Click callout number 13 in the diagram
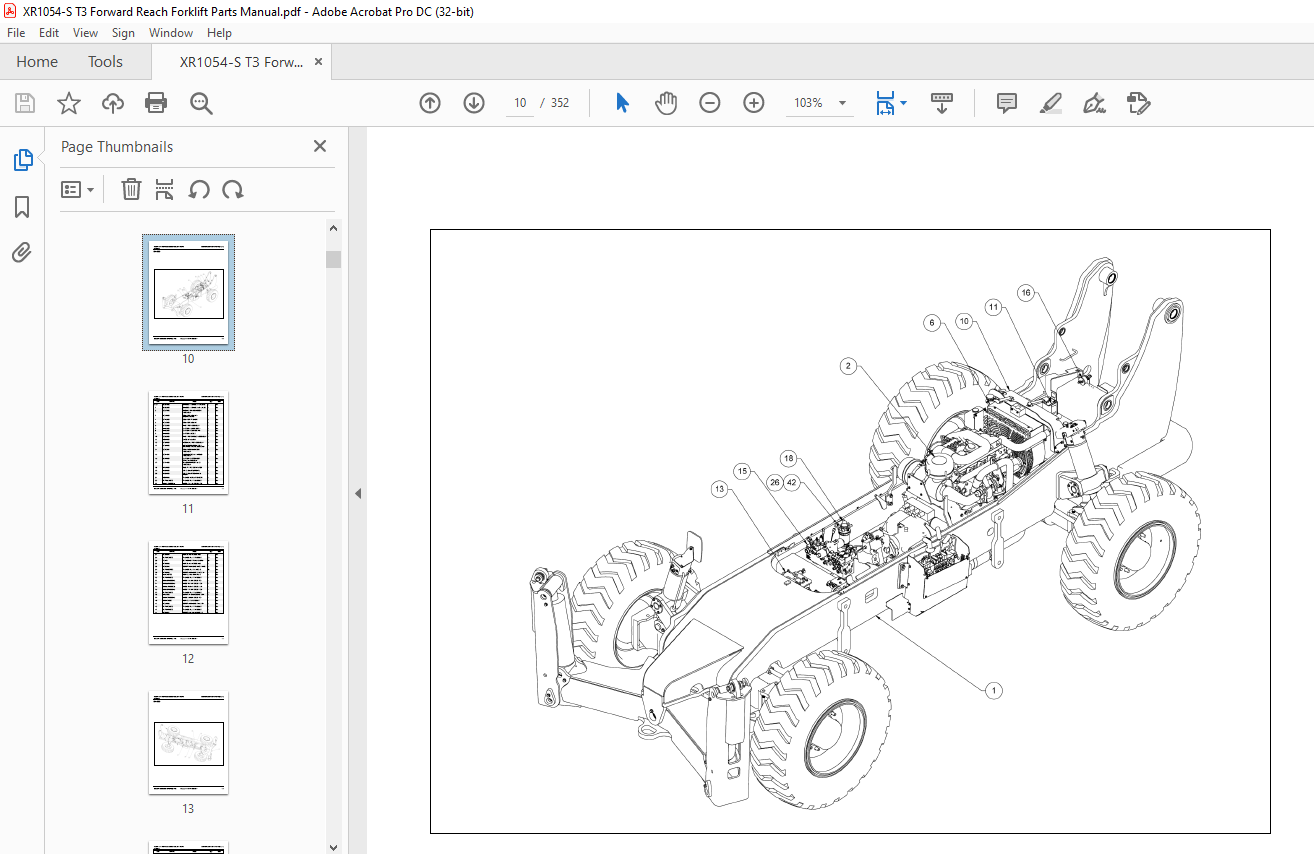The image size is (1314, 854). click(719, 490)
